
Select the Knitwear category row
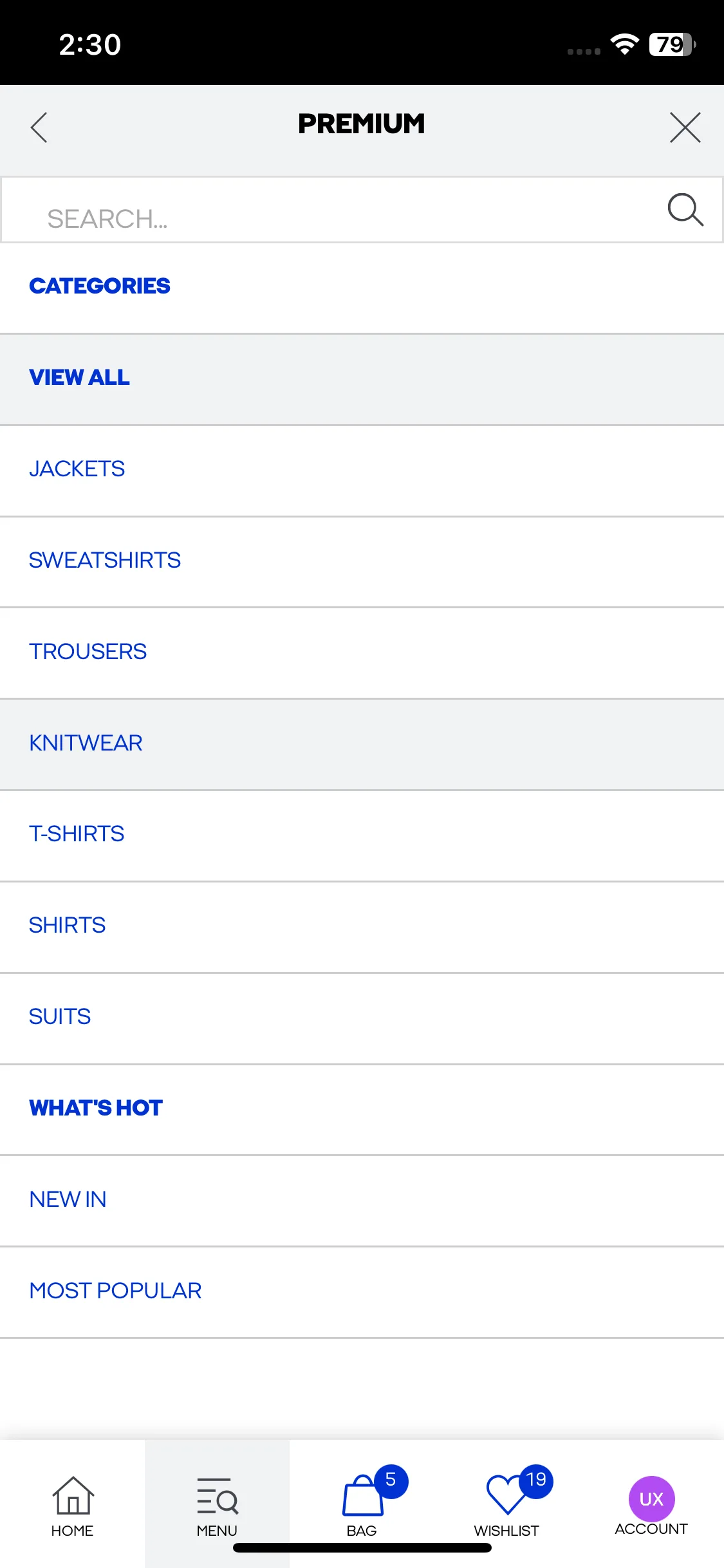coord(362,744)
